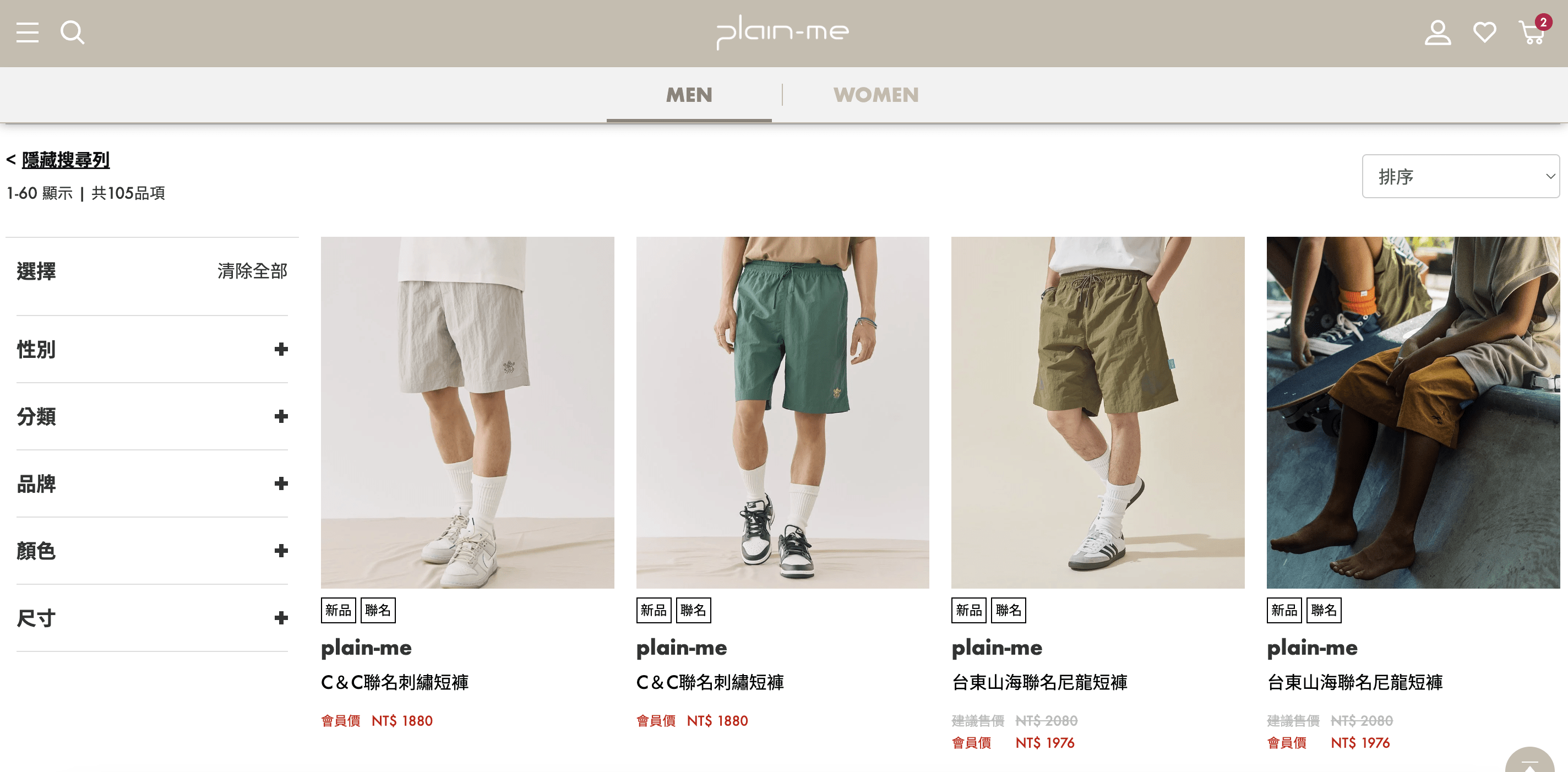
Task: Expand the 尺寸 filter plus icon
Action: 281,618
